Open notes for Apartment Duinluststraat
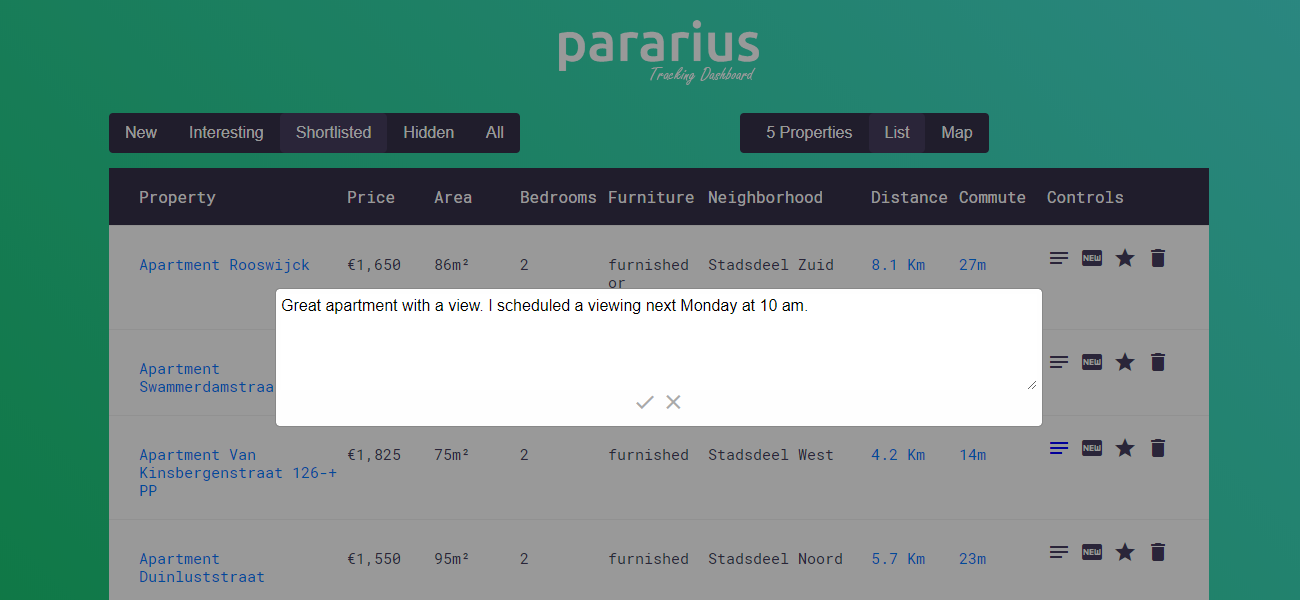 pyautogui.click(x=1059, y=552)
